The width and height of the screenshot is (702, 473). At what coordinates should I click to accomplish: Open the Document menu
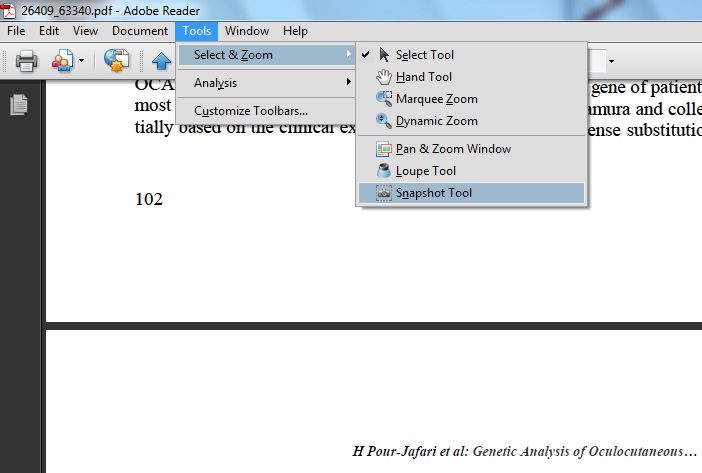[140, 31]
